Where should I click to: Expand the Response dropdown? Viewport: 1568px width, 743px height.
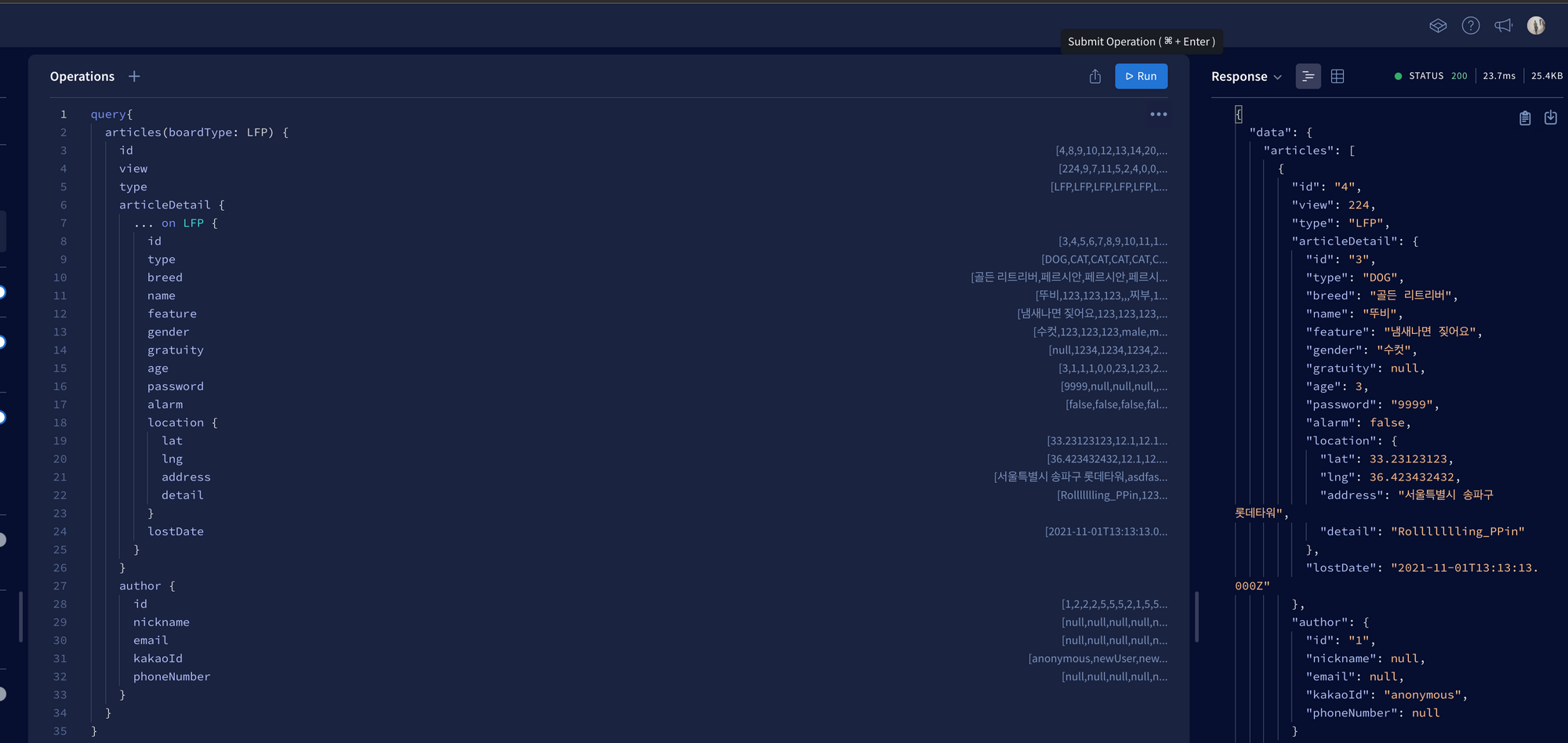(1246, 77)
